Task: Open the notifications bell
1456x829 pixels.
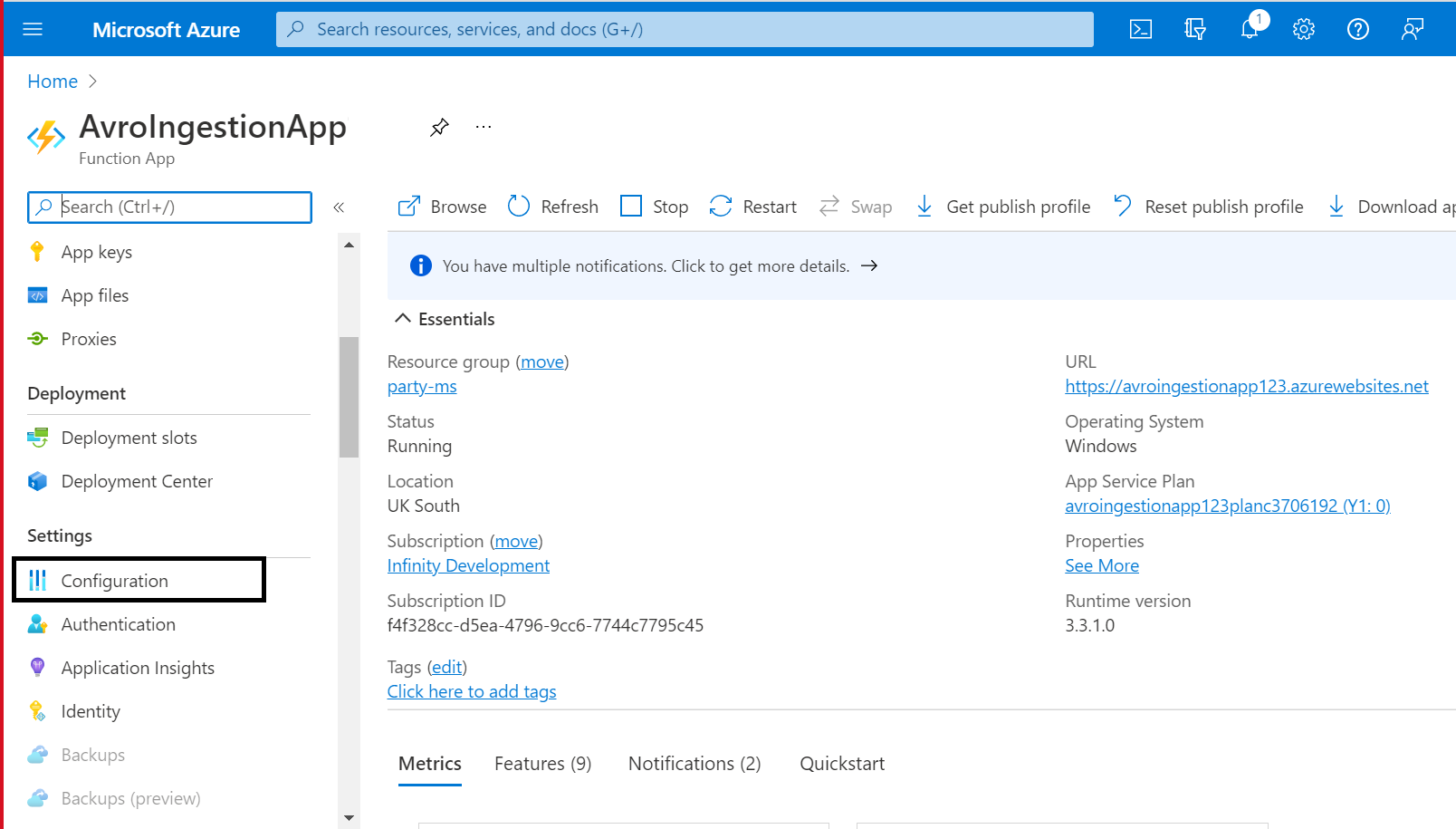Action: [x=1250, y=29]
